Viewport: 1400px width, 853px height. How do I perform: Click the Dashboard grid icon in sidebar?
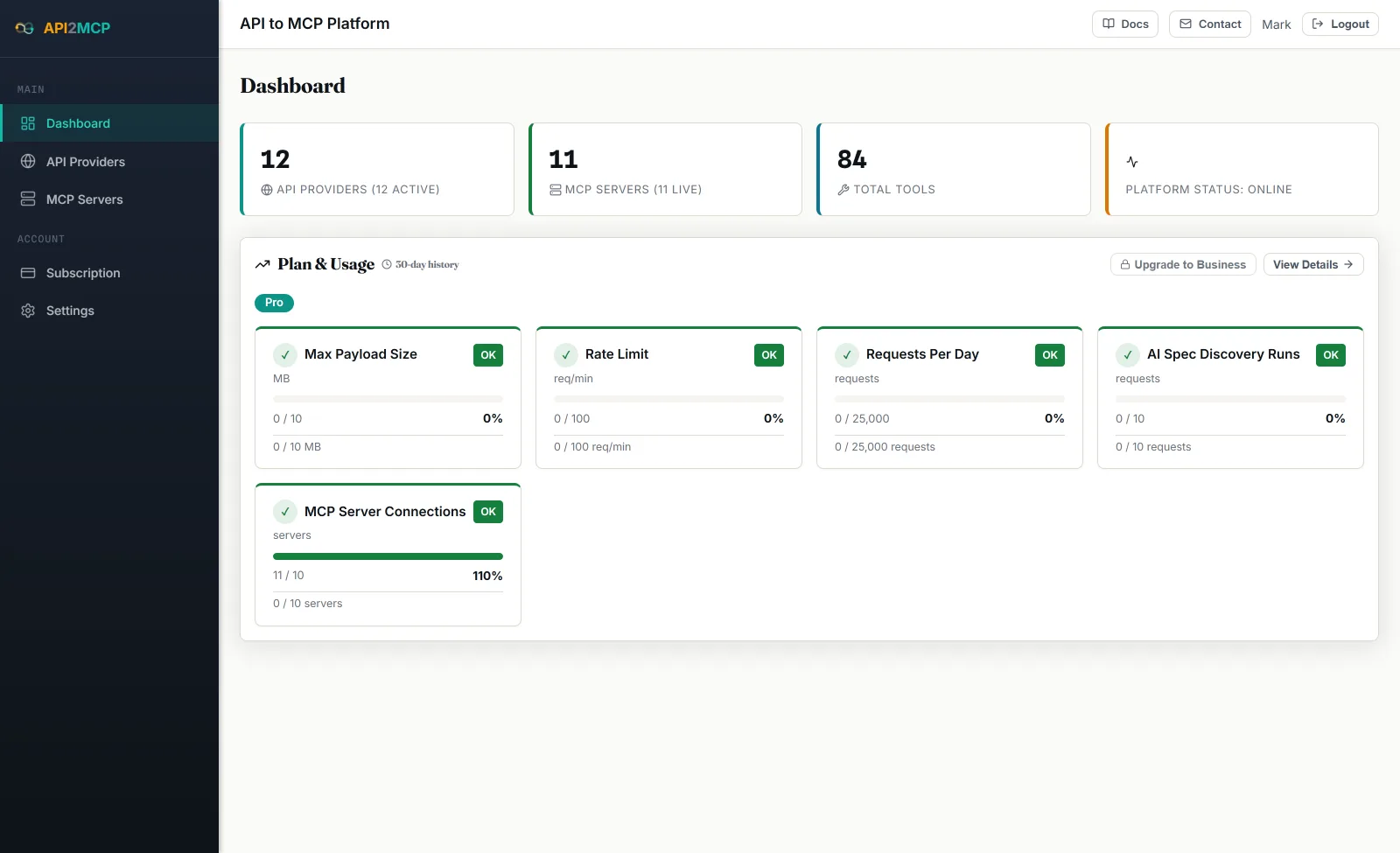[x=28, y=123]
